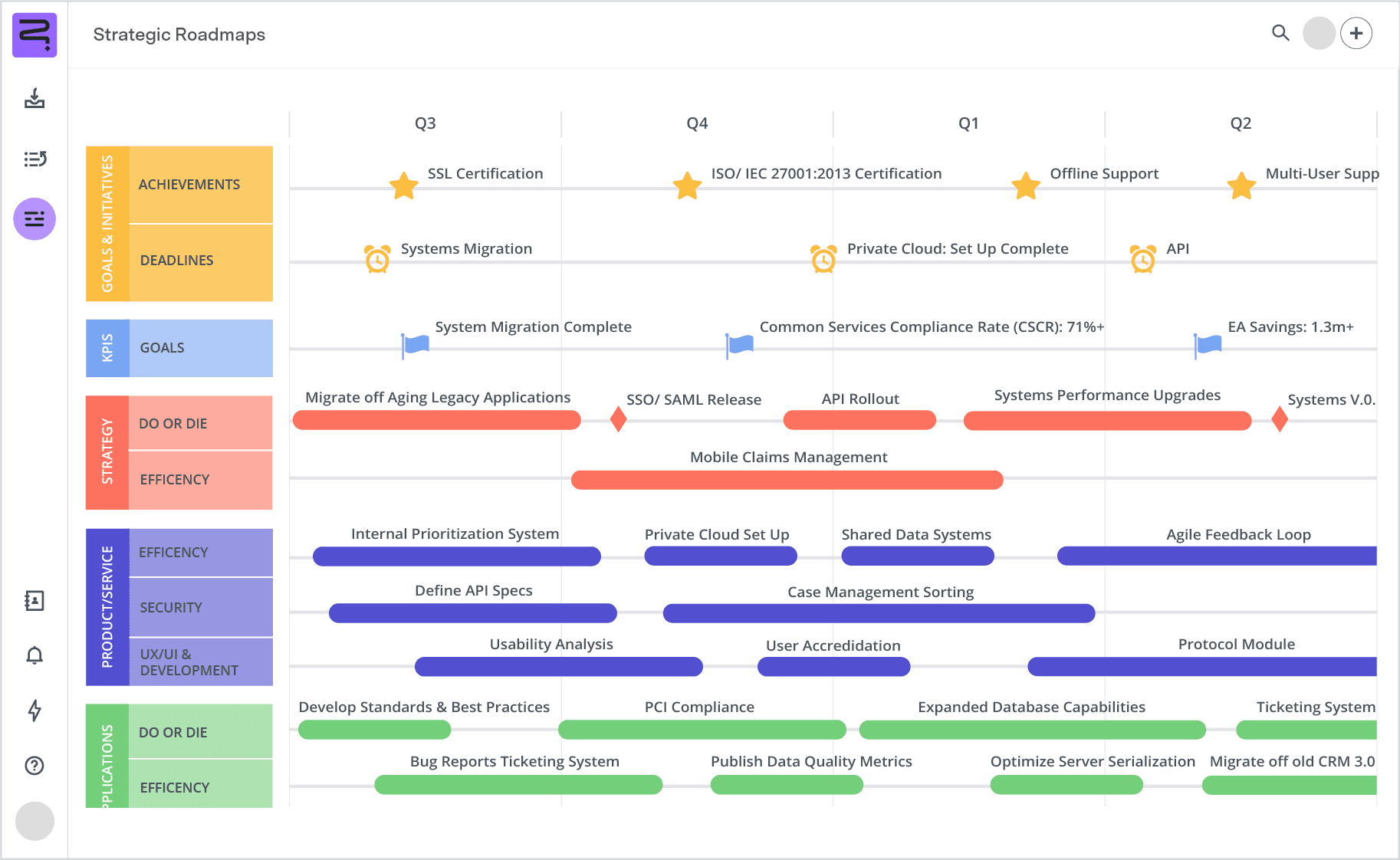Open the notifications bell icon
1400x860 pixels.
[35, 656]
